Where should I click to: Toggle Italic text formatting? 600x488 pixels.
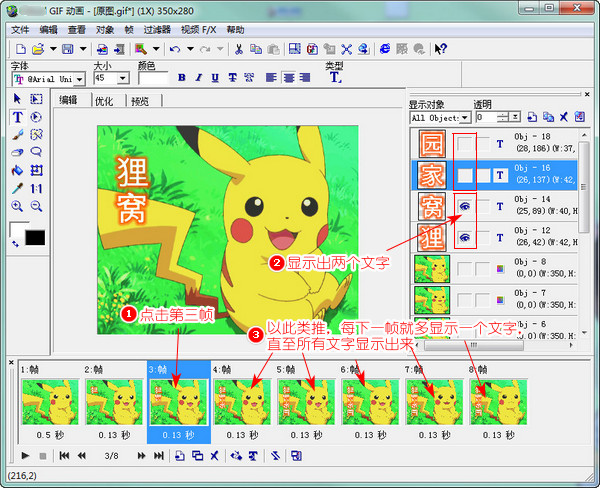click(198, 78)
